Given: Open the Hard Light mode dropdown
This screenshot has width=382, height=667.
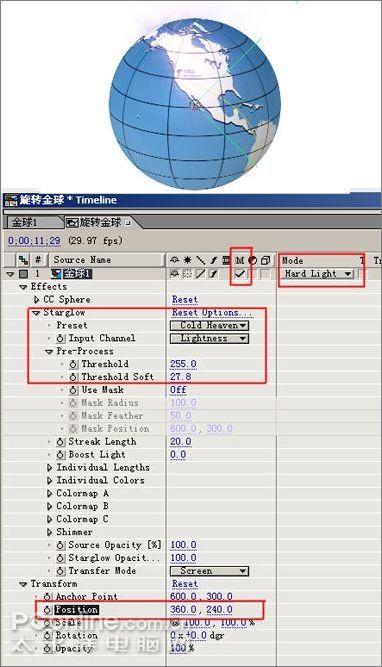Looking at the screenshot, I should [319, 274].
